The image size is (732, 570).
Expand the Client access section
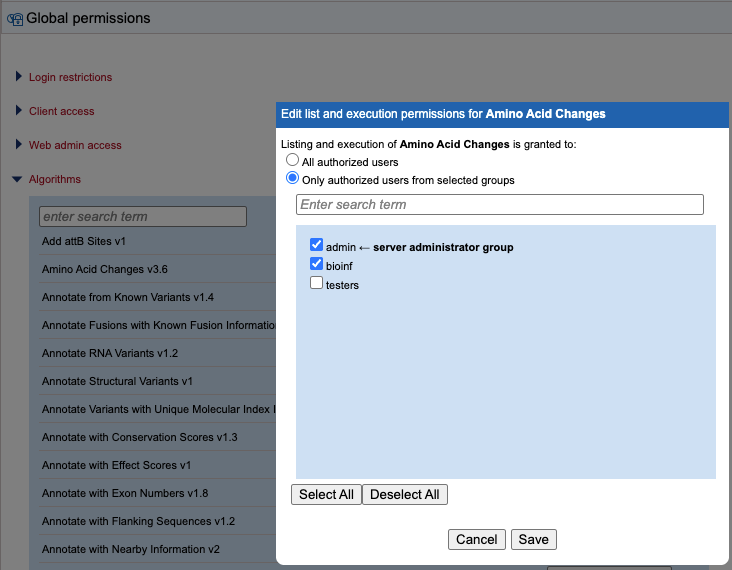(61, 111)
